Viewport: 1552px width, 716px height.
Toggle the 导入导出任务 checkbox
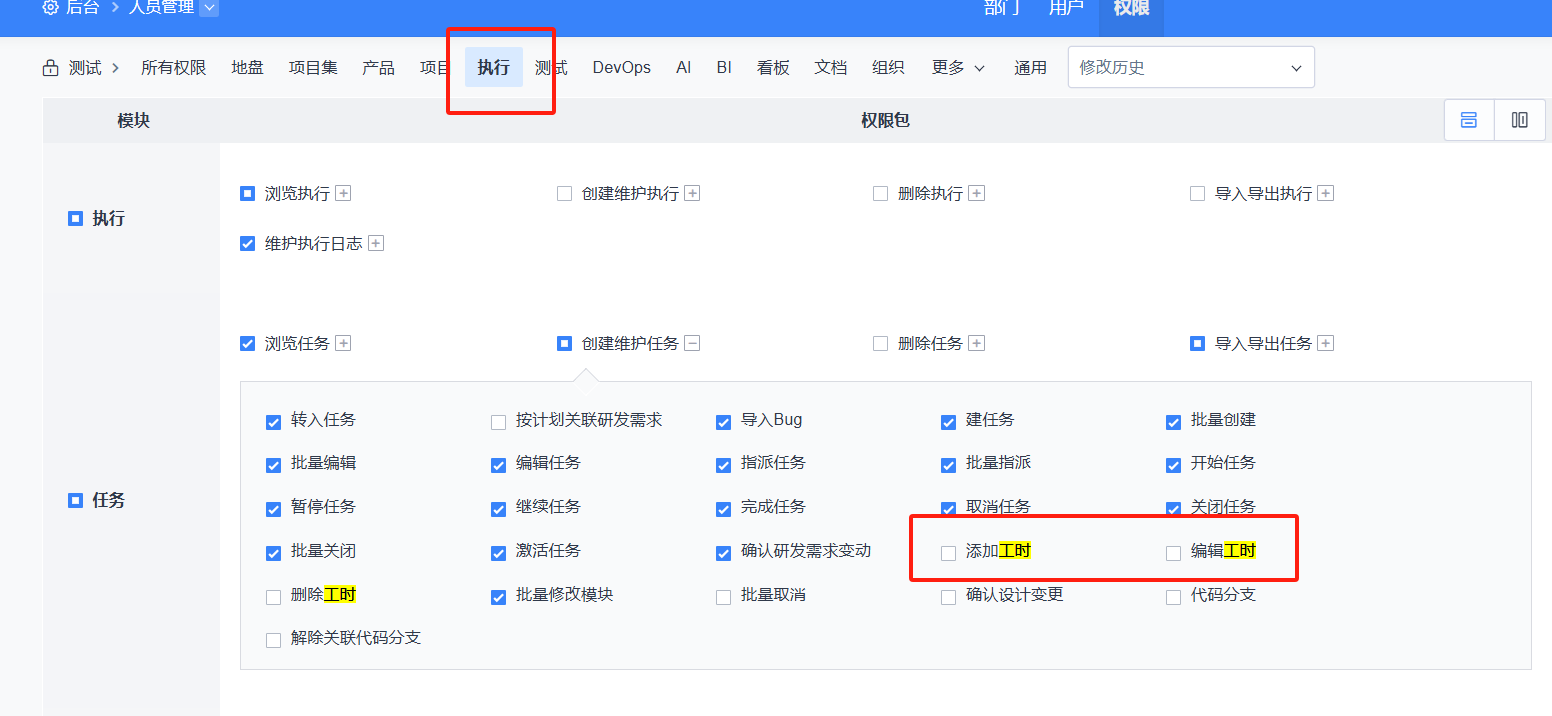[x=1197, y=343]
